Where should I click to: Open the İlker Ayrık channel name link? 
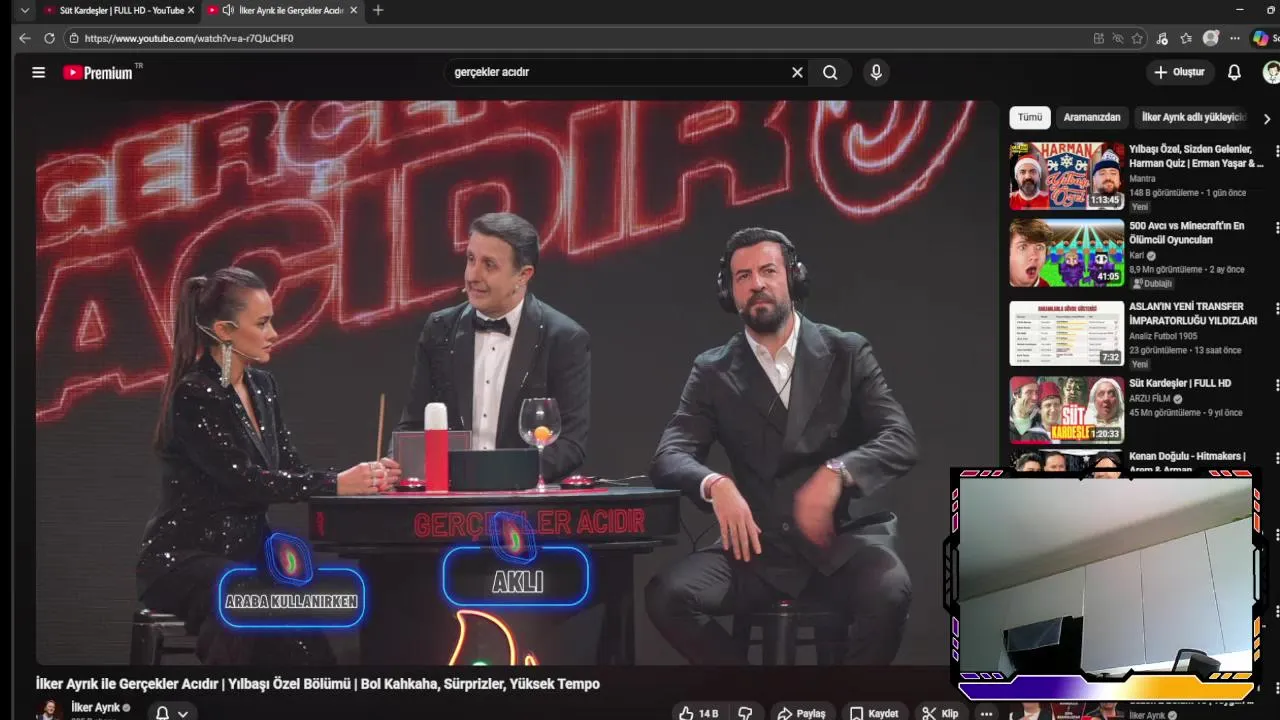(95, 707)
